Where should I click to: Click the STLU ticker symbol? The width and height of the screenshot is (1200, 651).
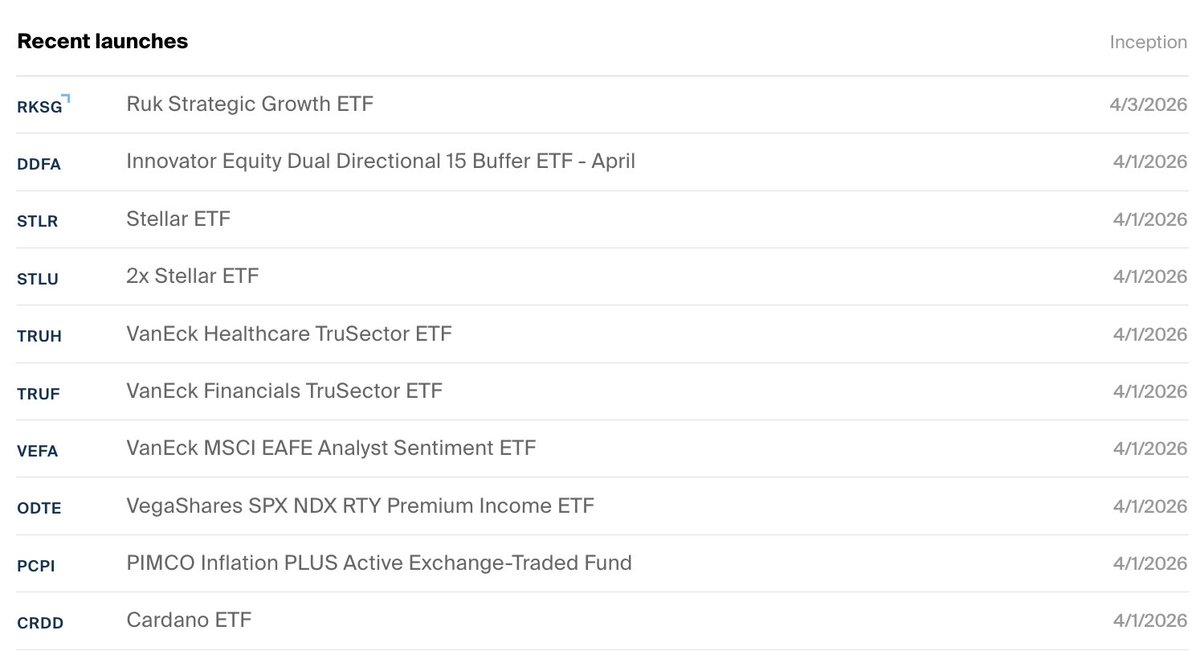(38, 279)
